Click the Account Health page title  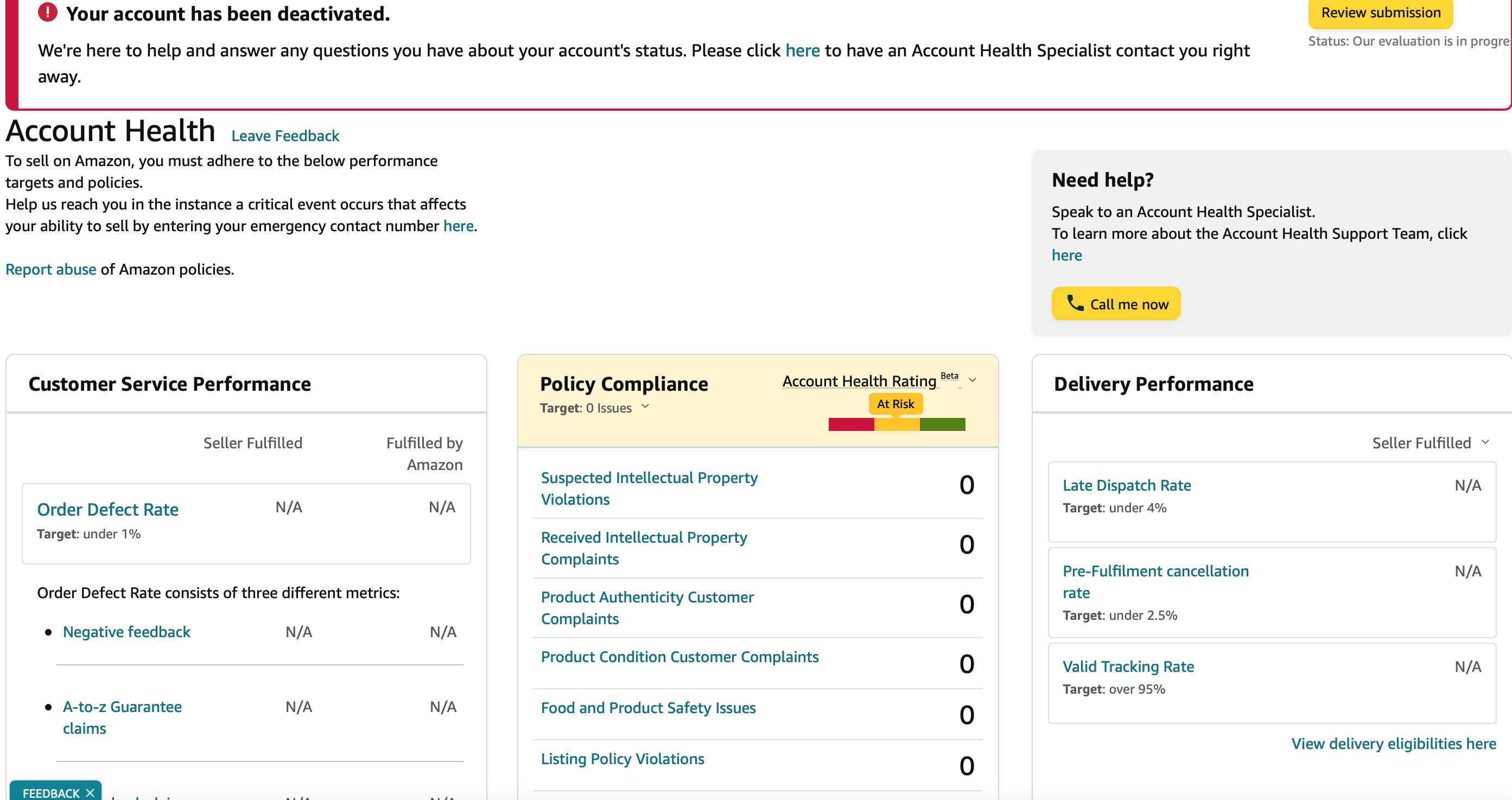coord(110,130)
